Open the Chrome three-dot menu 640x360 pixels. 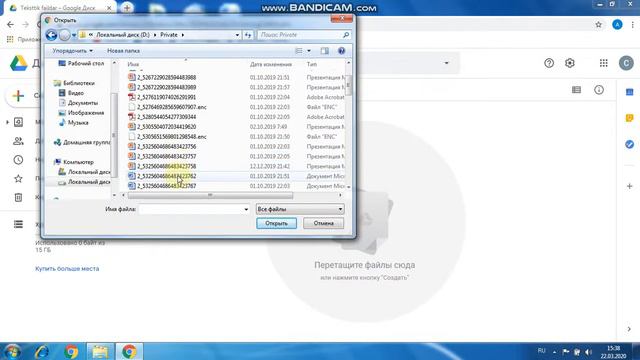(x=633, y=24)
